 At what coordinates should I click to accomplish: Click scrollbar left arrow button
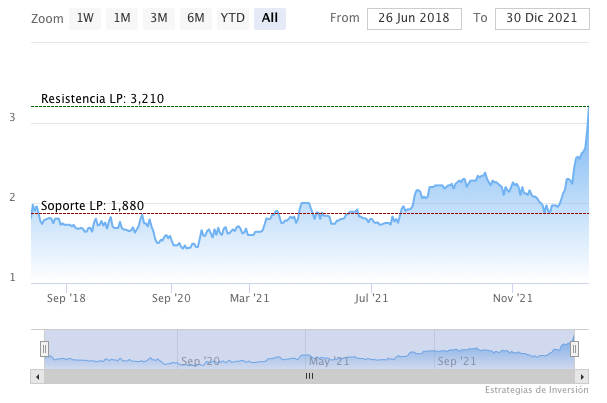38,376
